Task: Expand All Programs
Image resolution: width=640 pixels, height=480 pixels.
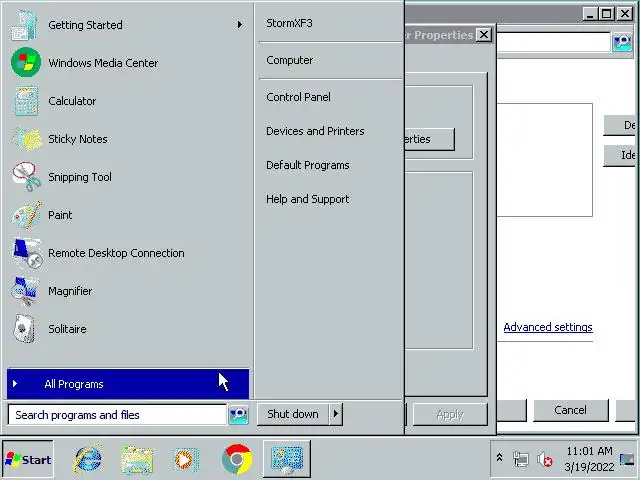Action: 128,384
